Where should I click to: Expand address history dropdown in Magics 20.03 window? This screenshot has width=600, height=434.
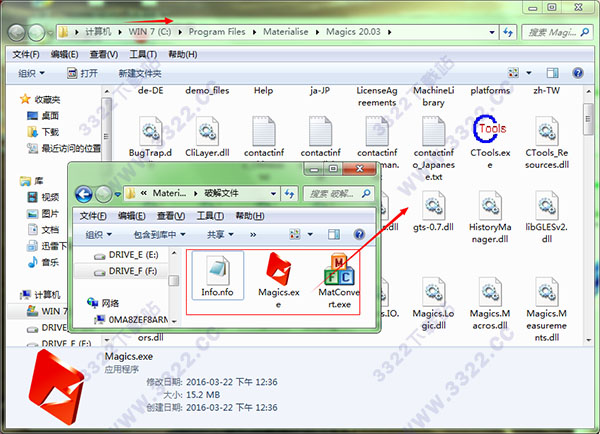[x=492, y=32]
